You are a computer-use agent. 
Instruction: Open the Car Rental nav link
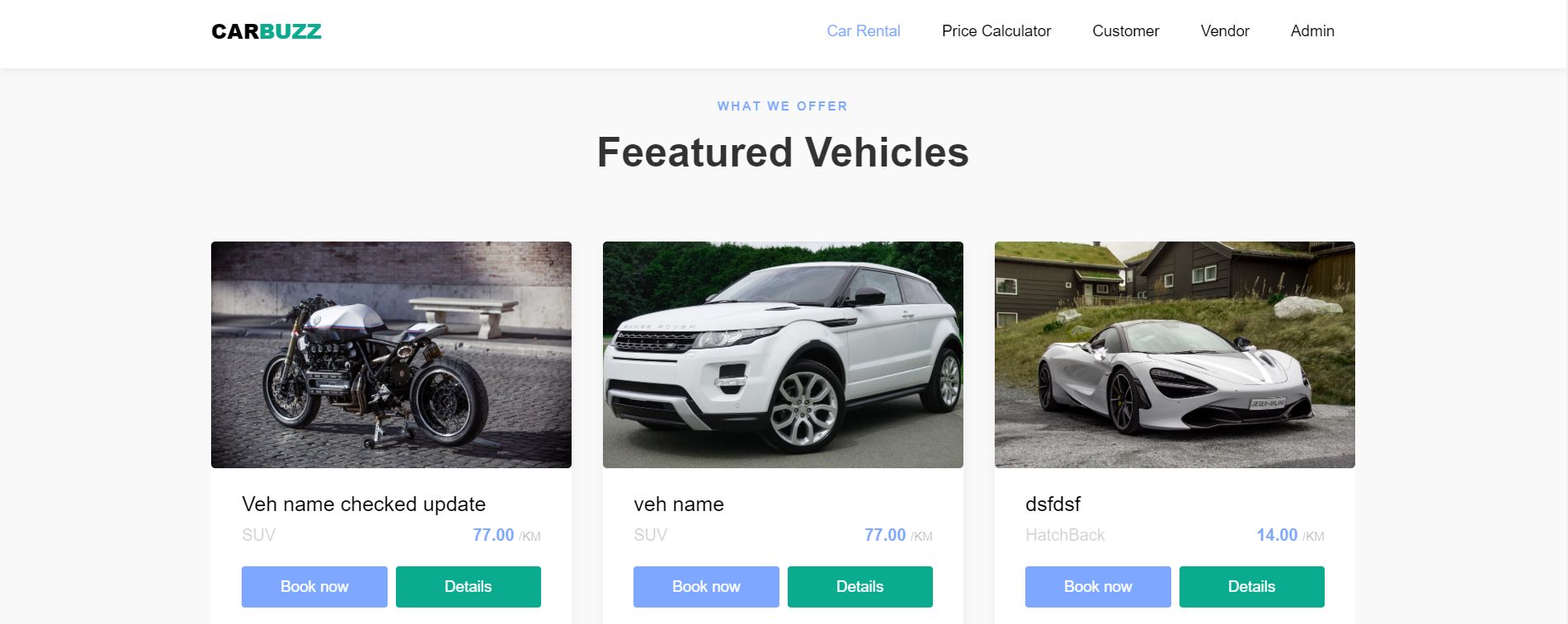pos(863,31)
